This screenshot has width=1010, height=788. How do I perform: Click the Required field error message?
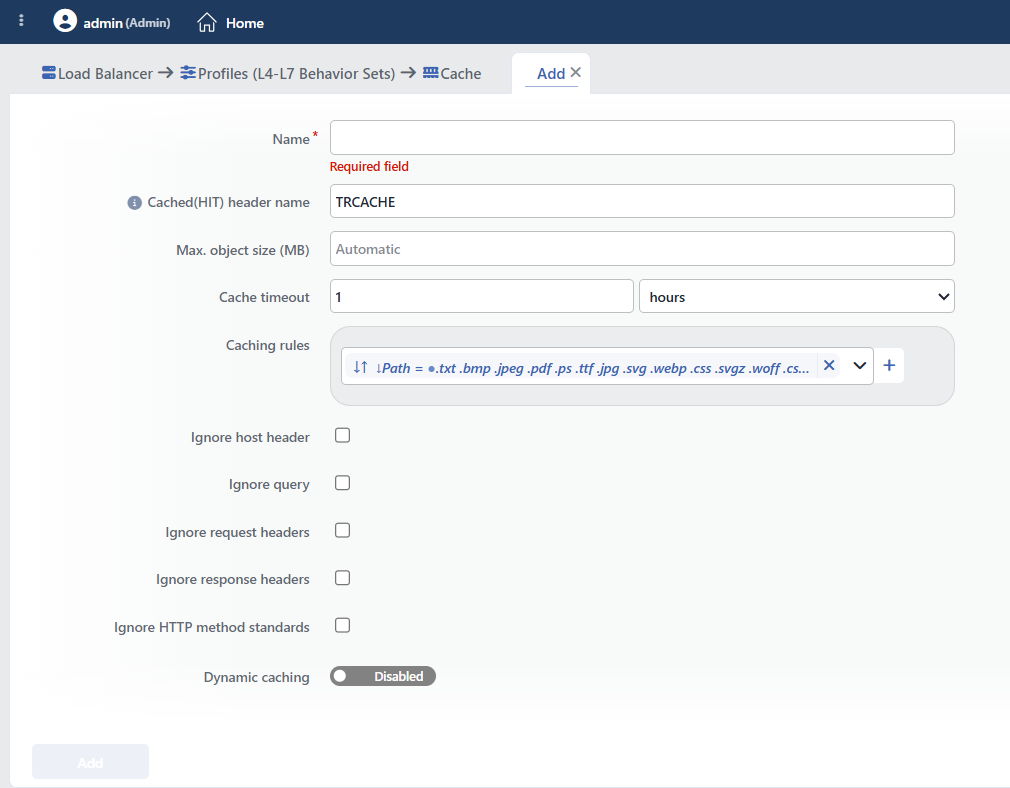(369, 166)
